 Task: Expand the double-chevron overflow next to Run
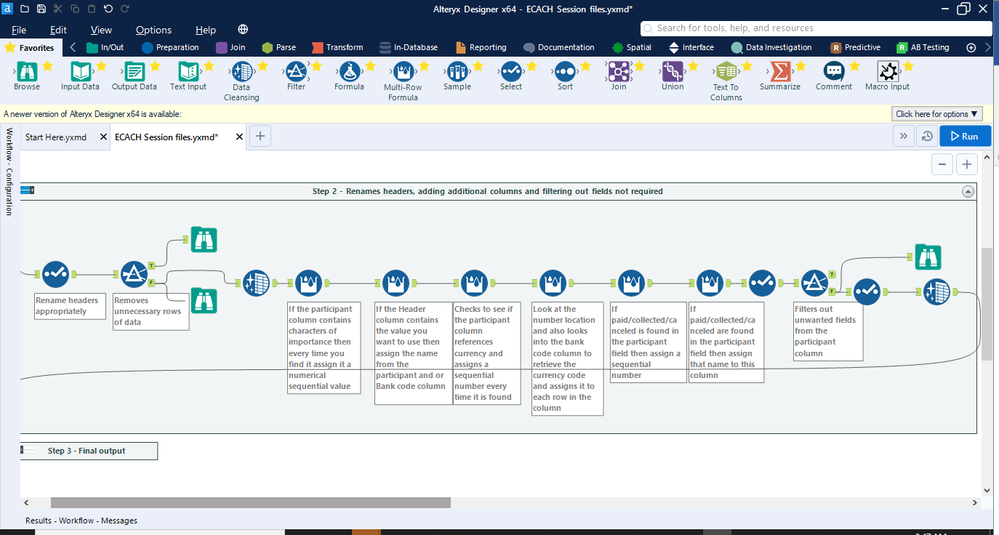903,136
